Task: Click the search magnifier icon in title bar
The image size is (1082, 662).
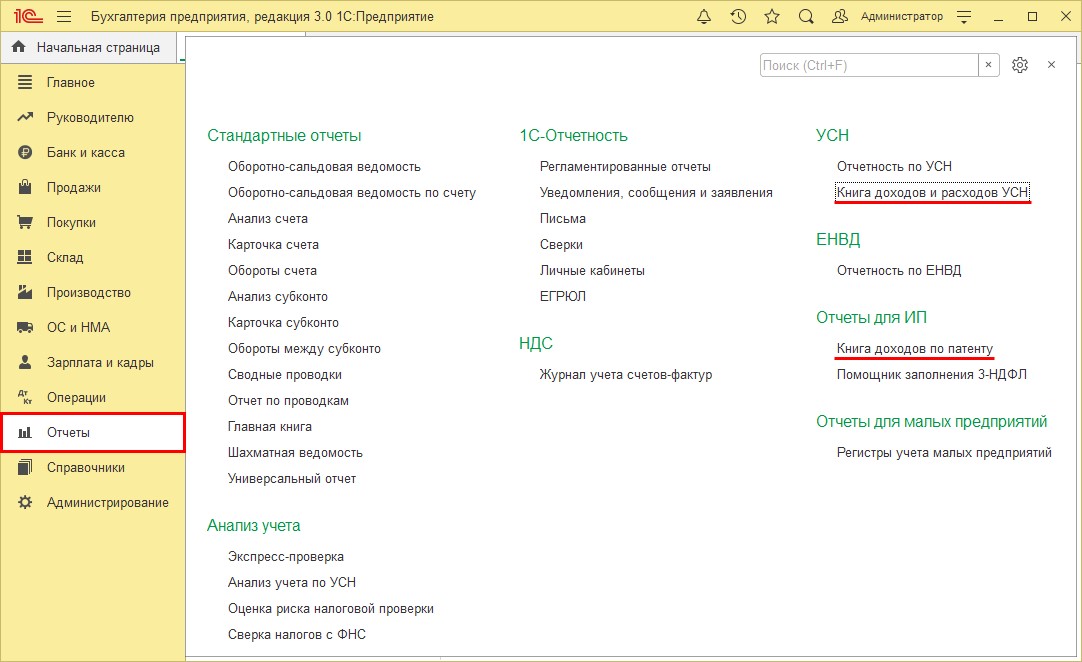Action: 806,17
